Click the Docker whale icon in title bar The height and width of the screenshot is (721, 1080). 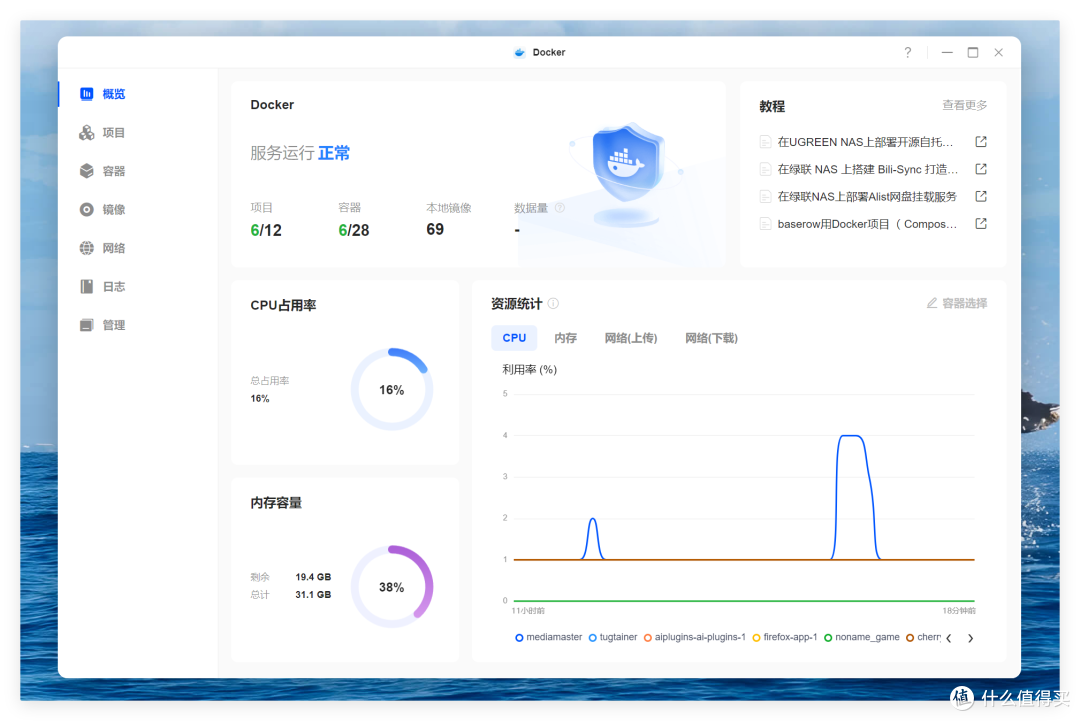(x=520, y=52)
